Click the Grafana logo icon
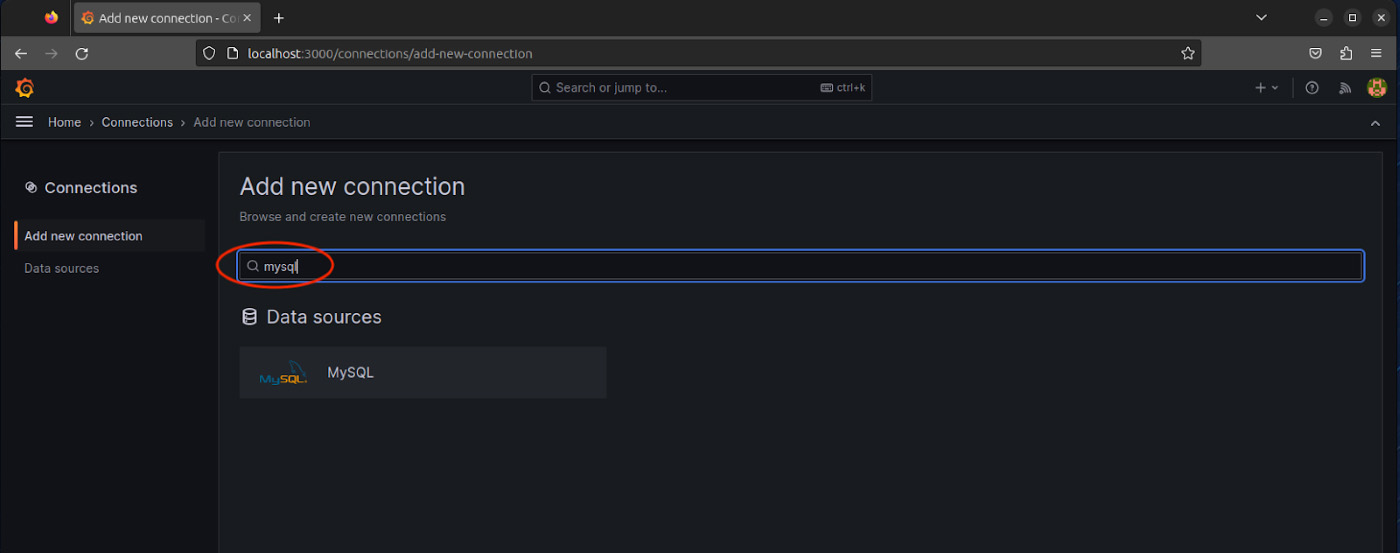The height and width of the screenshot is (553, 1400). point(25,88)
